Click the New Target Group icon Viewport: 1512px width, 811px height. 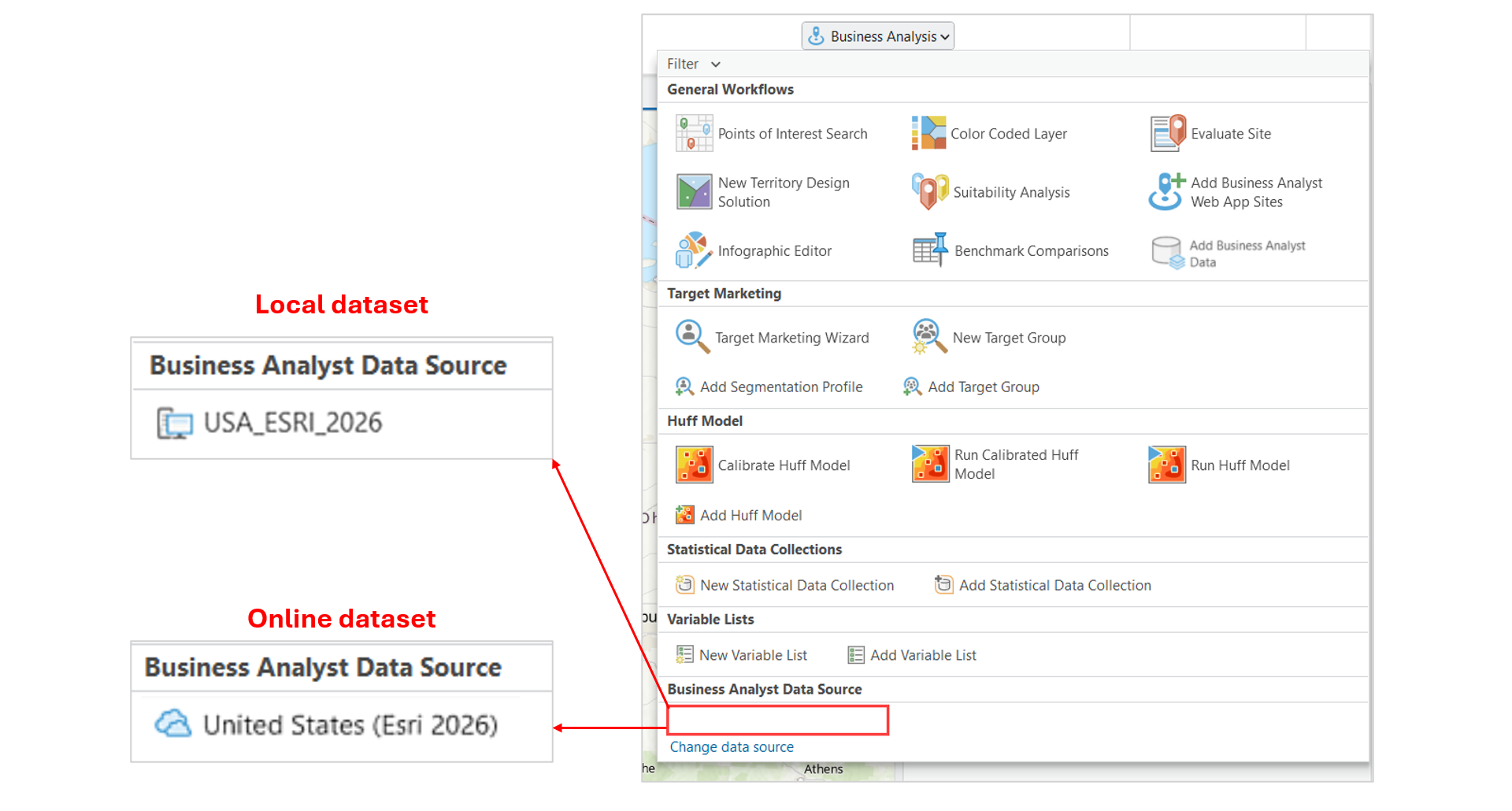pyautogui.click(x=929, y=337)
